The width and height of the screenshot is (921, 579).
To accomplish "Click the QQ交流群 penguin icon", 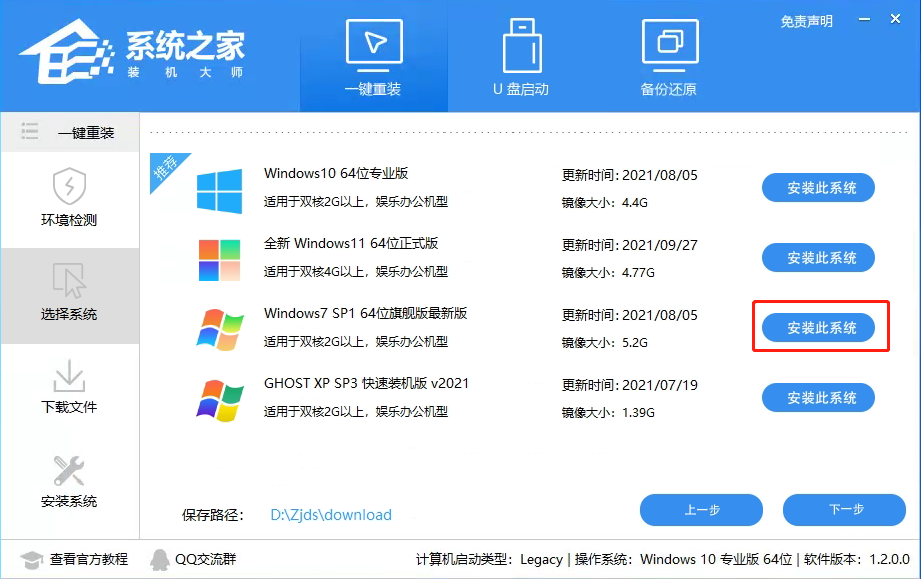I will pos(160,560).
